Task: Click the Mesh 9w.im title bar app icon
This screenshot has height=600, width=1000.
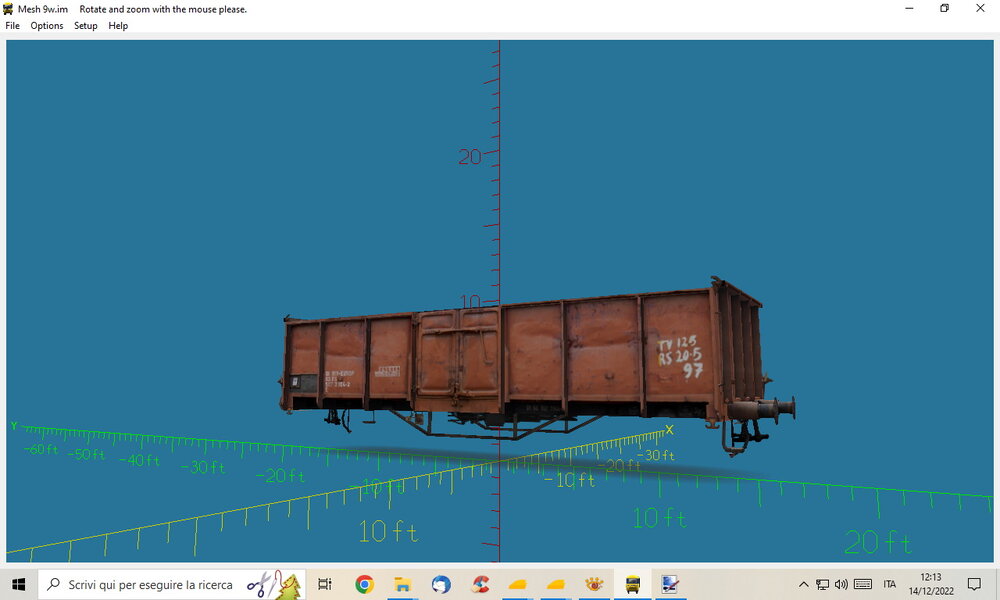Action: pyautogui.click(x=8, y=9)
